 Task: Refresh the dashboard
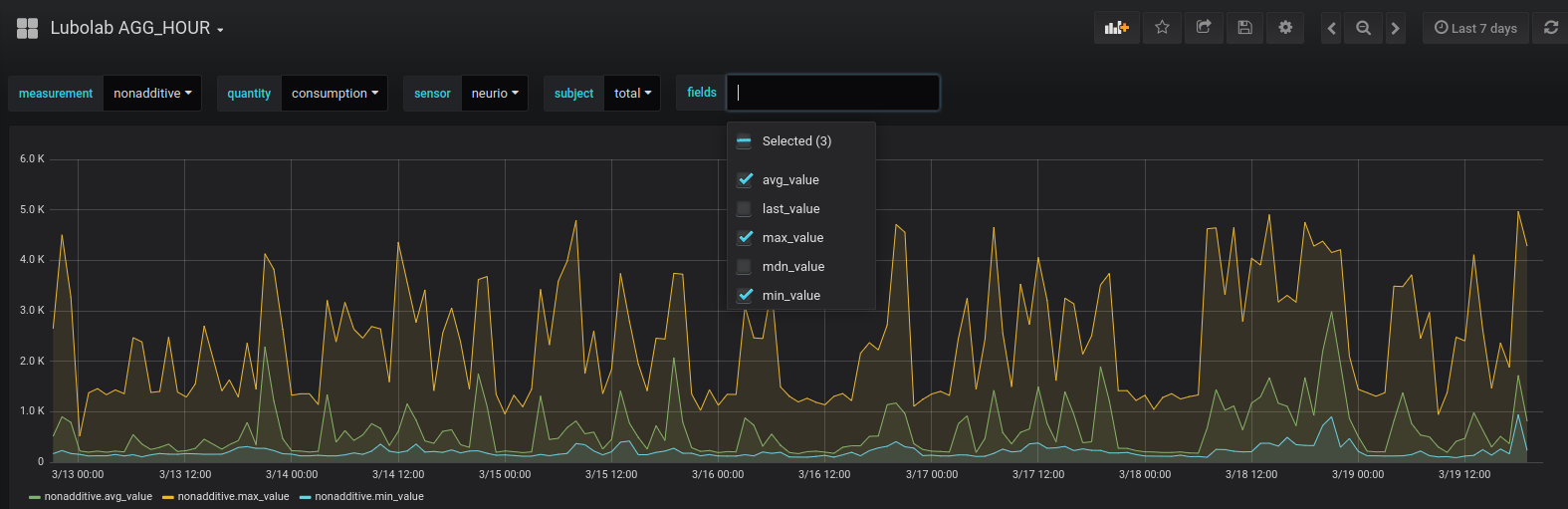(x=1551, y=28)
